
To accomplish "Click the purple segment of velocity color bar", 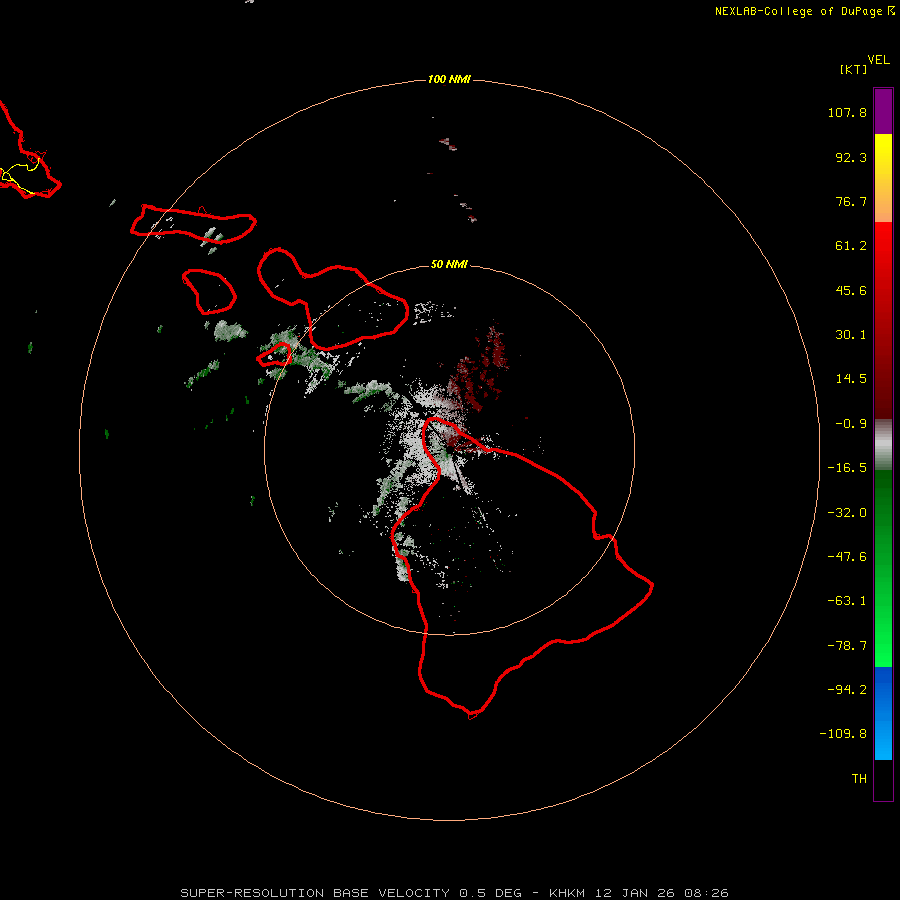I will (883, 111).
